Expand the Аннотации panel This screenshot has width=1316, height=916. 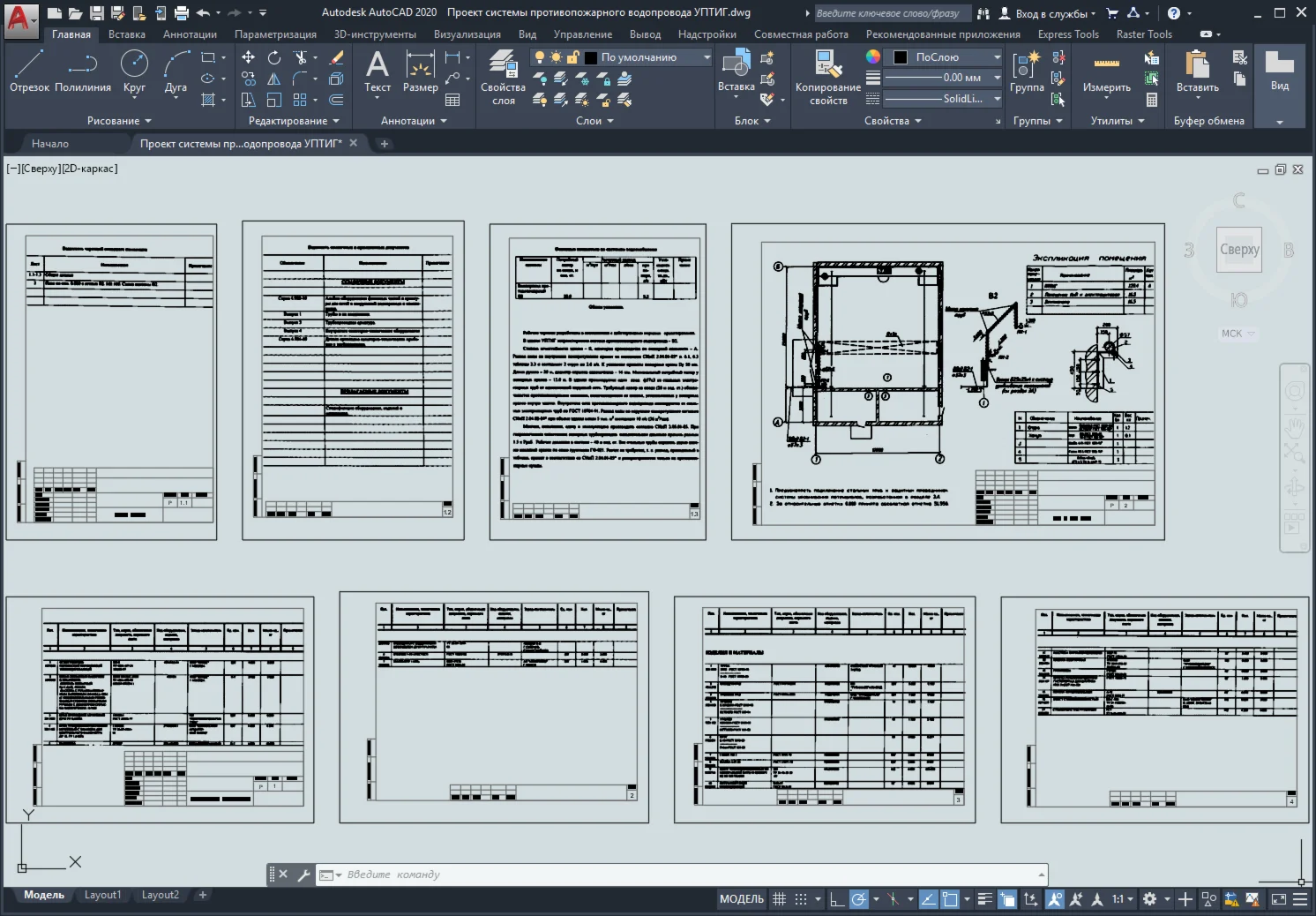(414, 121)
